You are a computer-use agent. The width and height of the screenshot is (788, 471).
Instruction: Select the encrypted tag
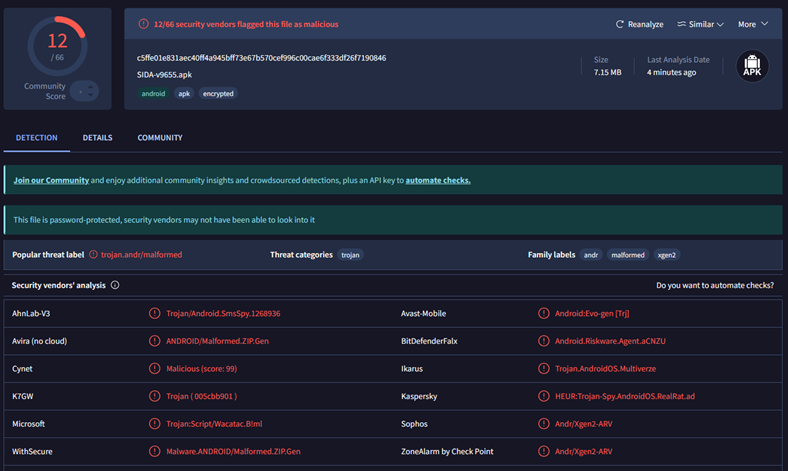pyautogui.click(x=218, y=93)
